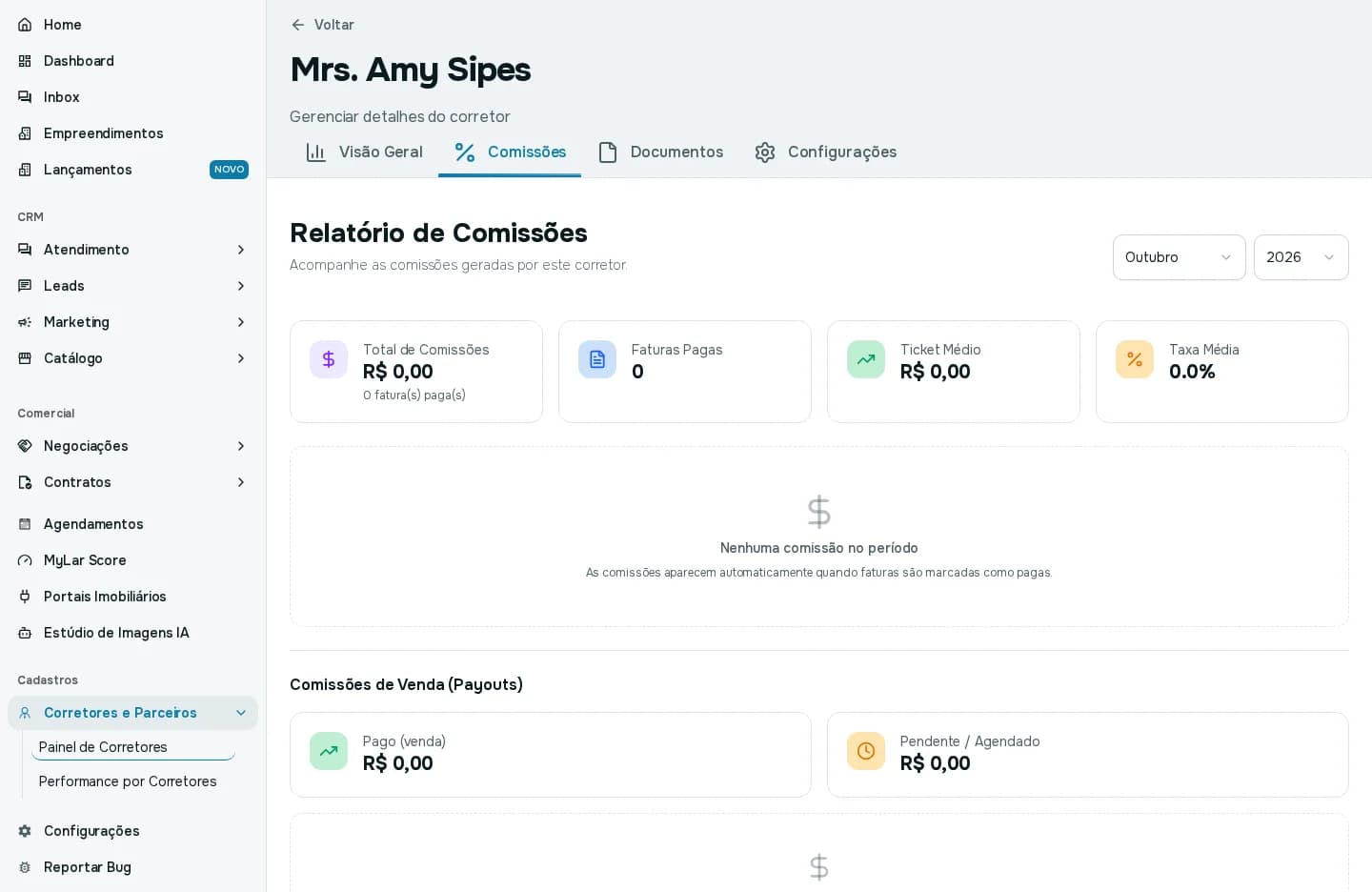Click the Estúdio de Imagens IA icon

(25, 633)
